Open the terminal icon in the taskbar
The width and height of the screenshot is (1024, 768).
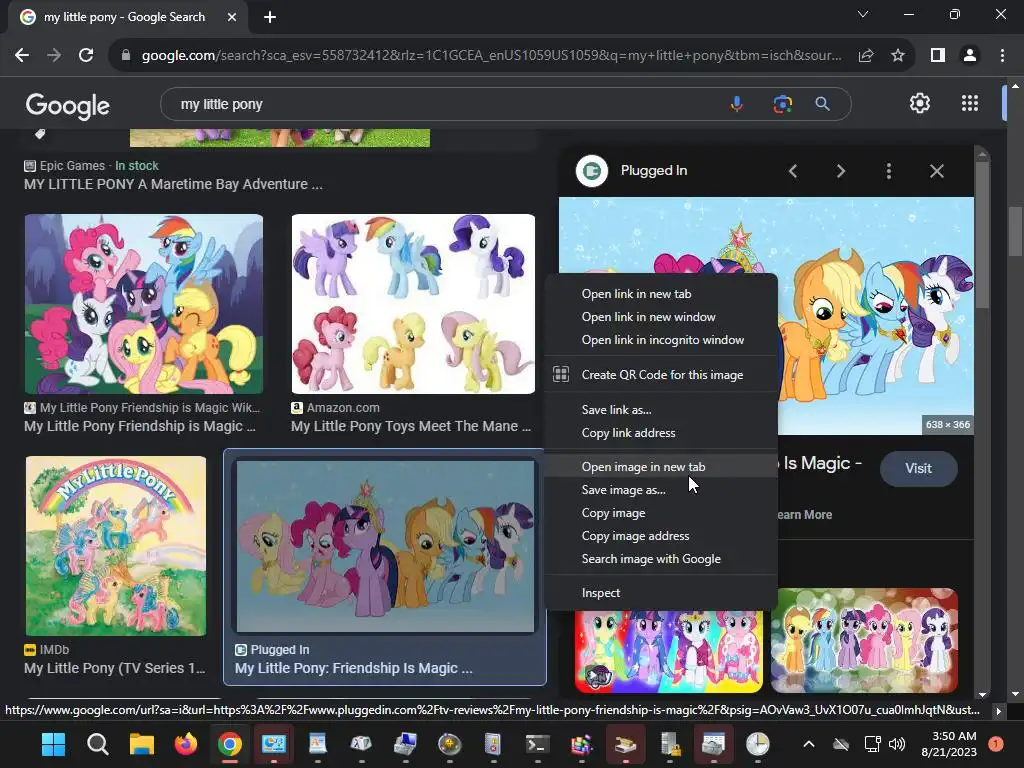[x=537, y=744]
